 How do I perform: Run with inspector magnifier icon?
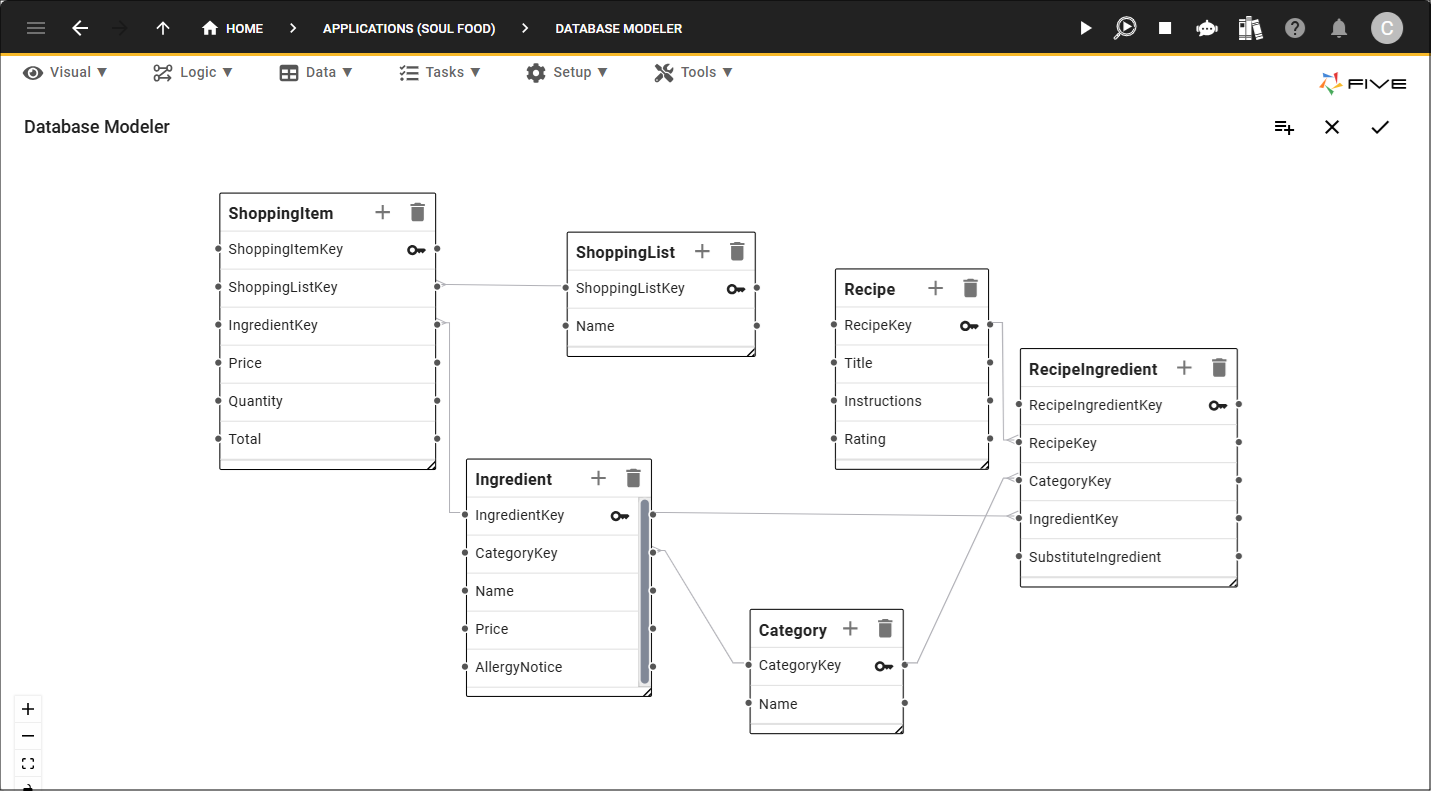[1125, 28]
